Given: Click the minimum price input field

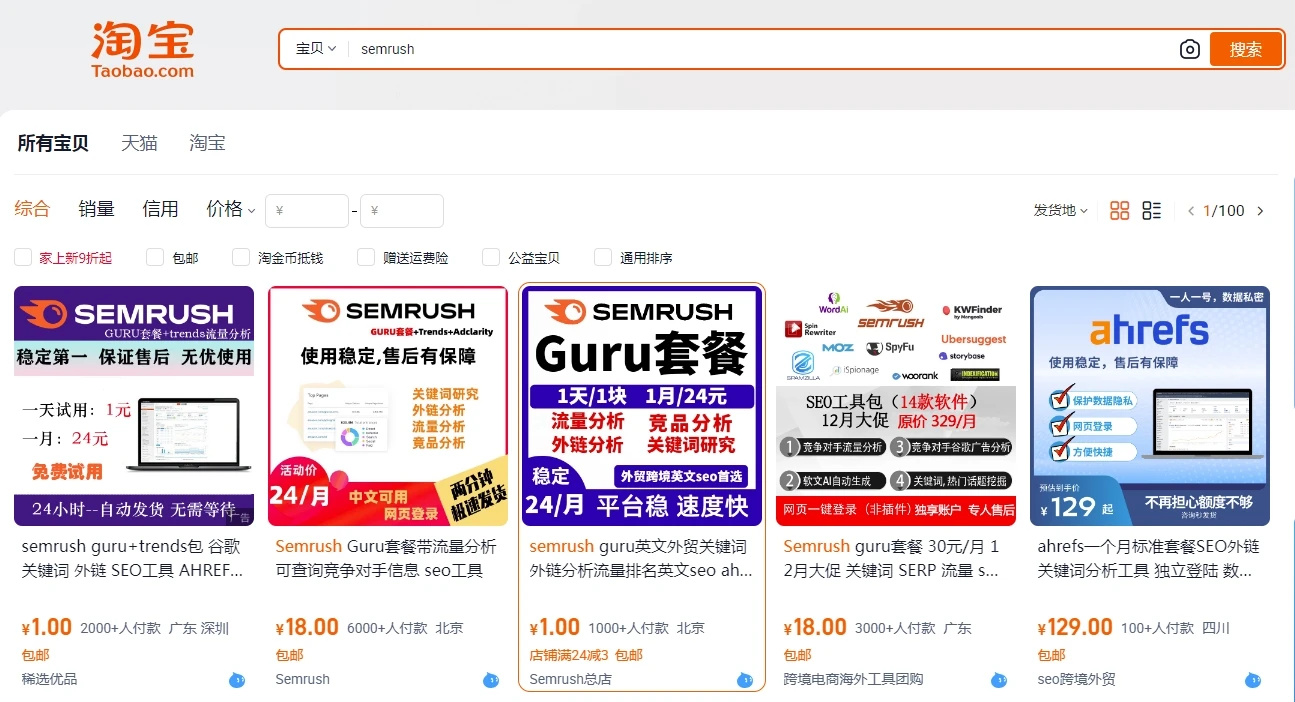Looking at the screenshot, I should coord(307,211).
